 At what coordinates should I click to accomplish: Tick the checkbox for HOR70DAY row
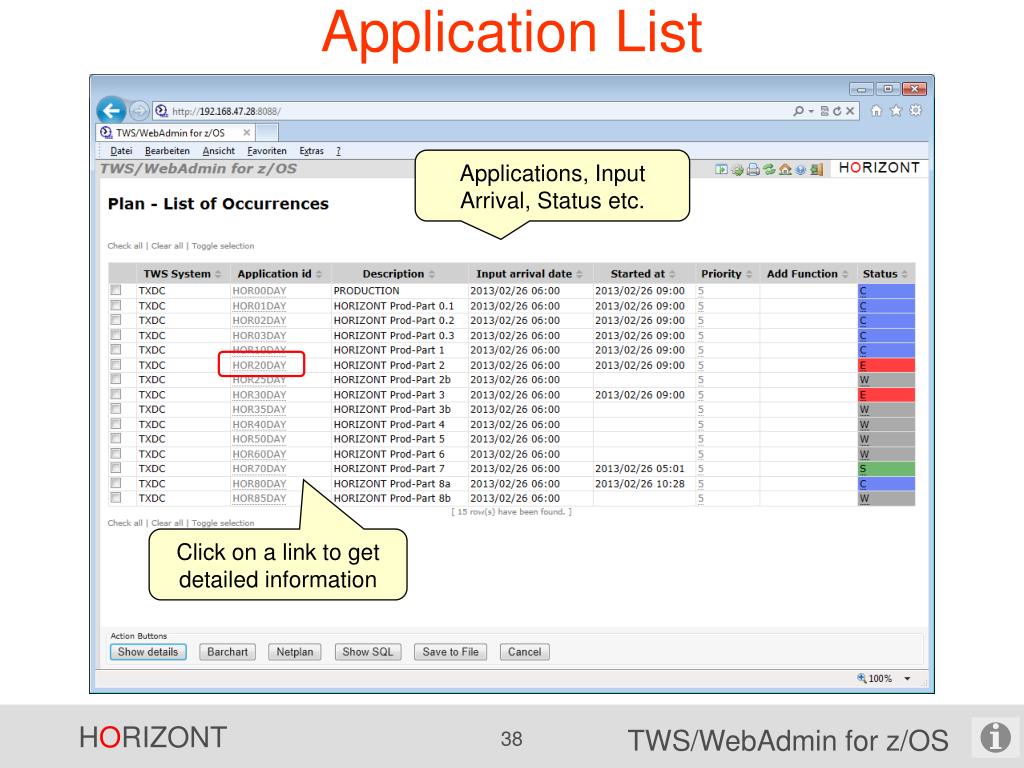[116, 468]
